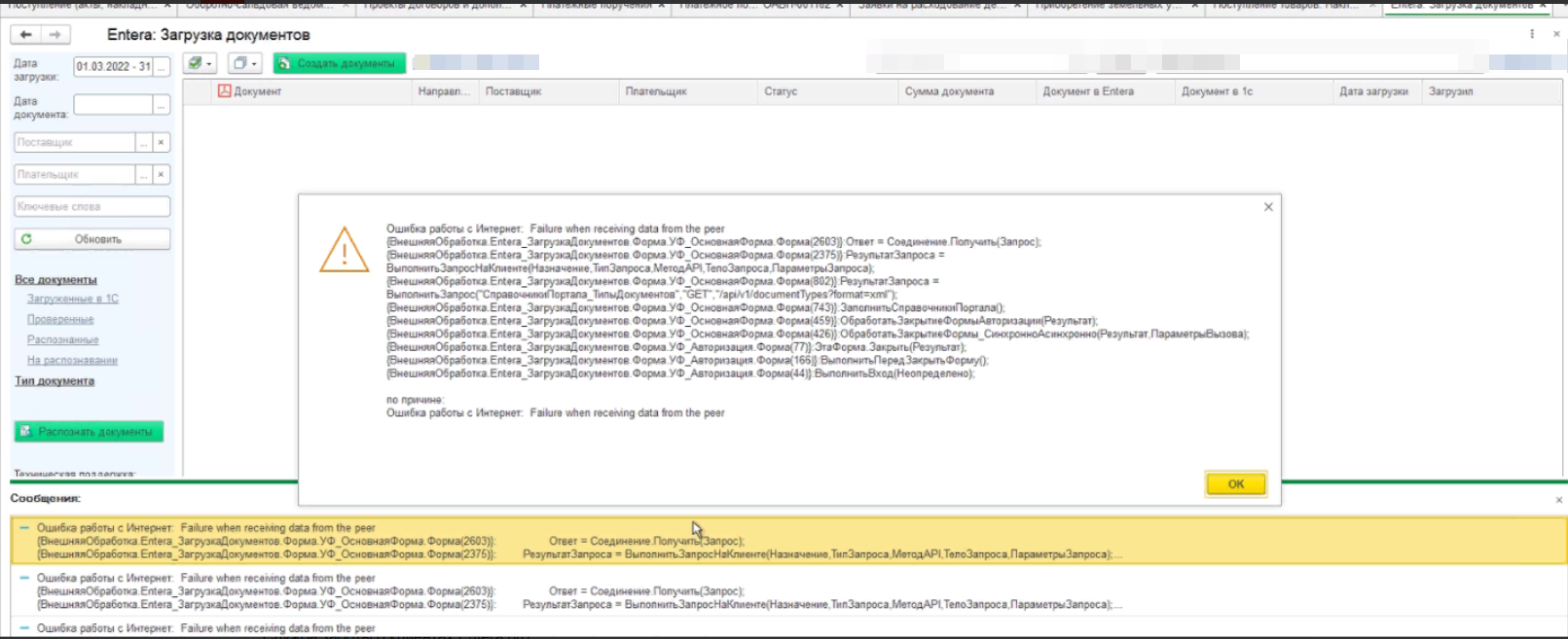Viewport: 1568px width, 639px height.
Task: Switch to the Платежные поручения tab
Action: (x=602, y=6)
